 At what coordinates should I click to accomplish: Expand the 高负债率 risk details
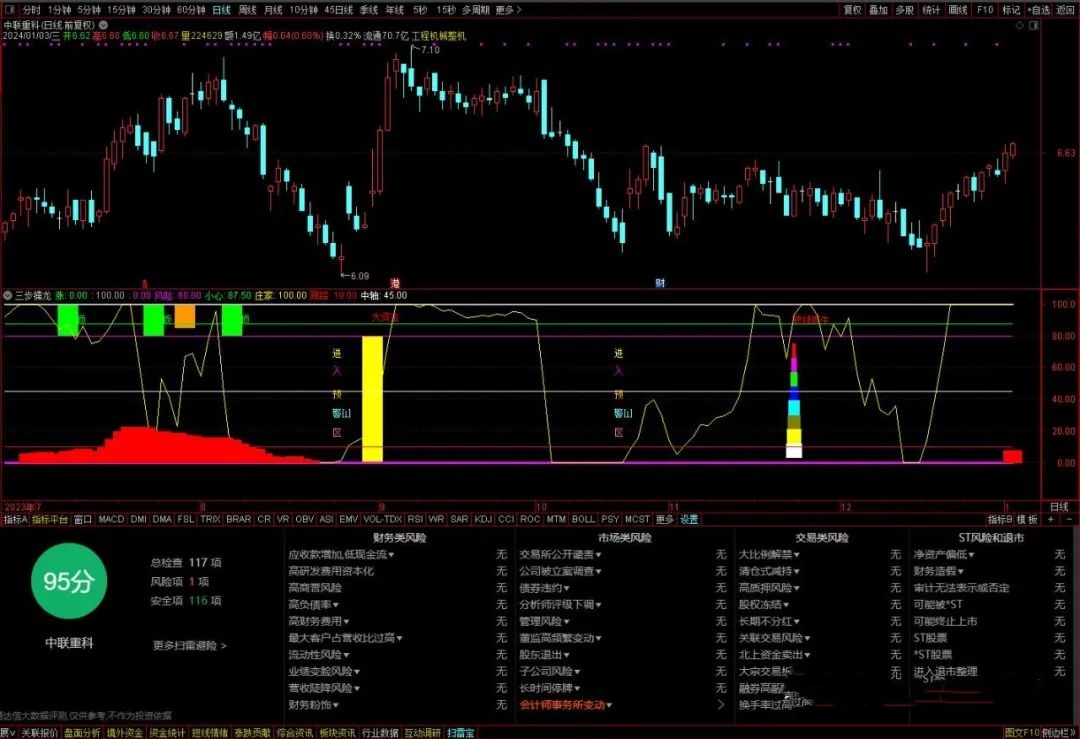[312, 604]
